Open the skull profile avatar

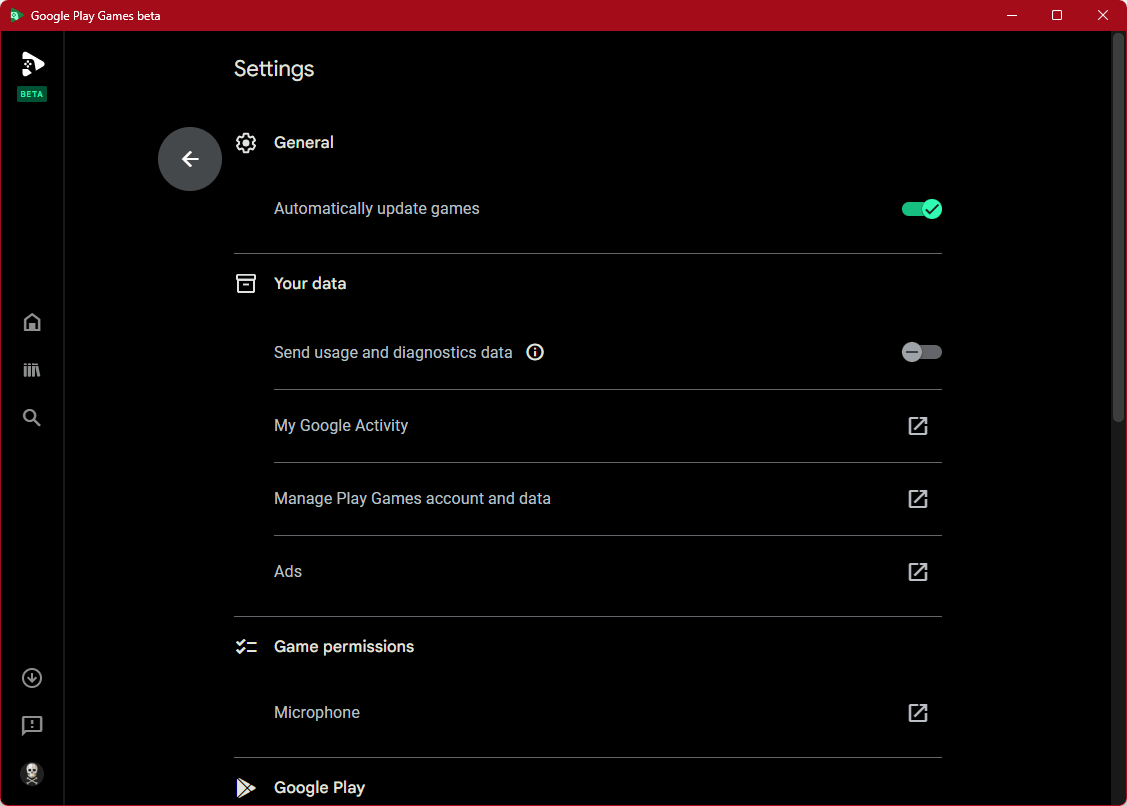tap(32, 773)
